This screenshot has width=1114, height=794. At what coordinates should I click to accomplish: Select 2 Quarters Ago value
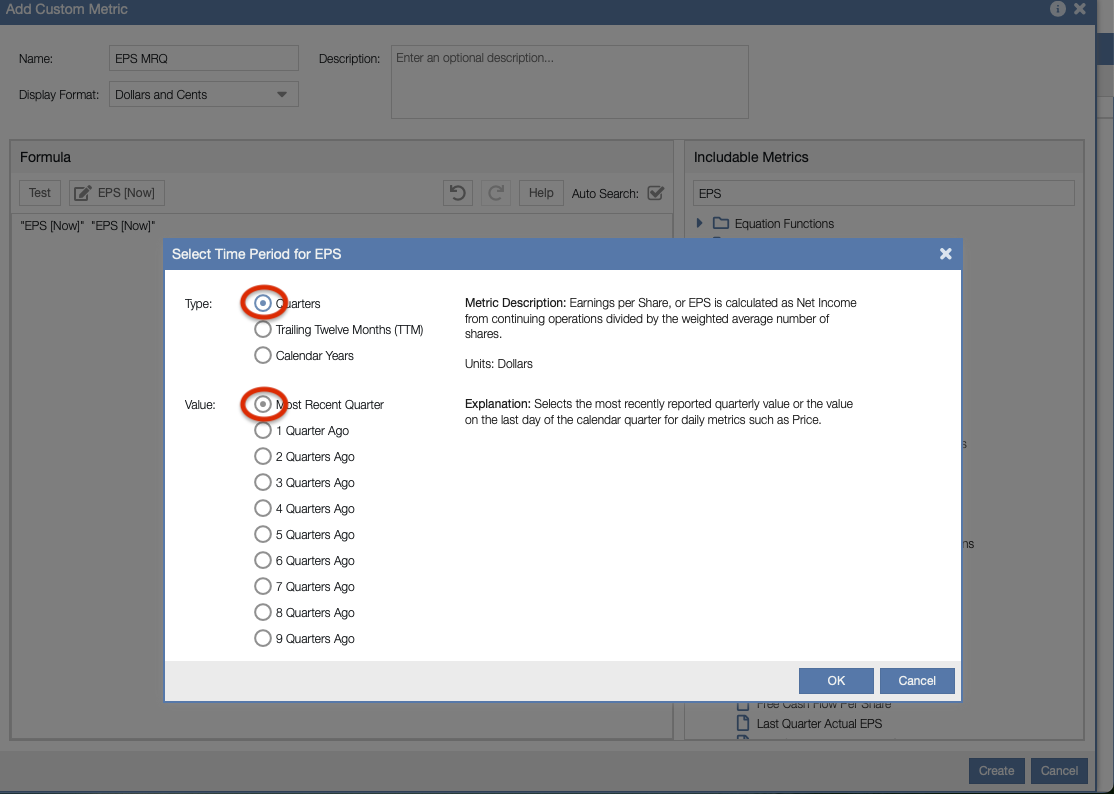click(x=263, y=456)
